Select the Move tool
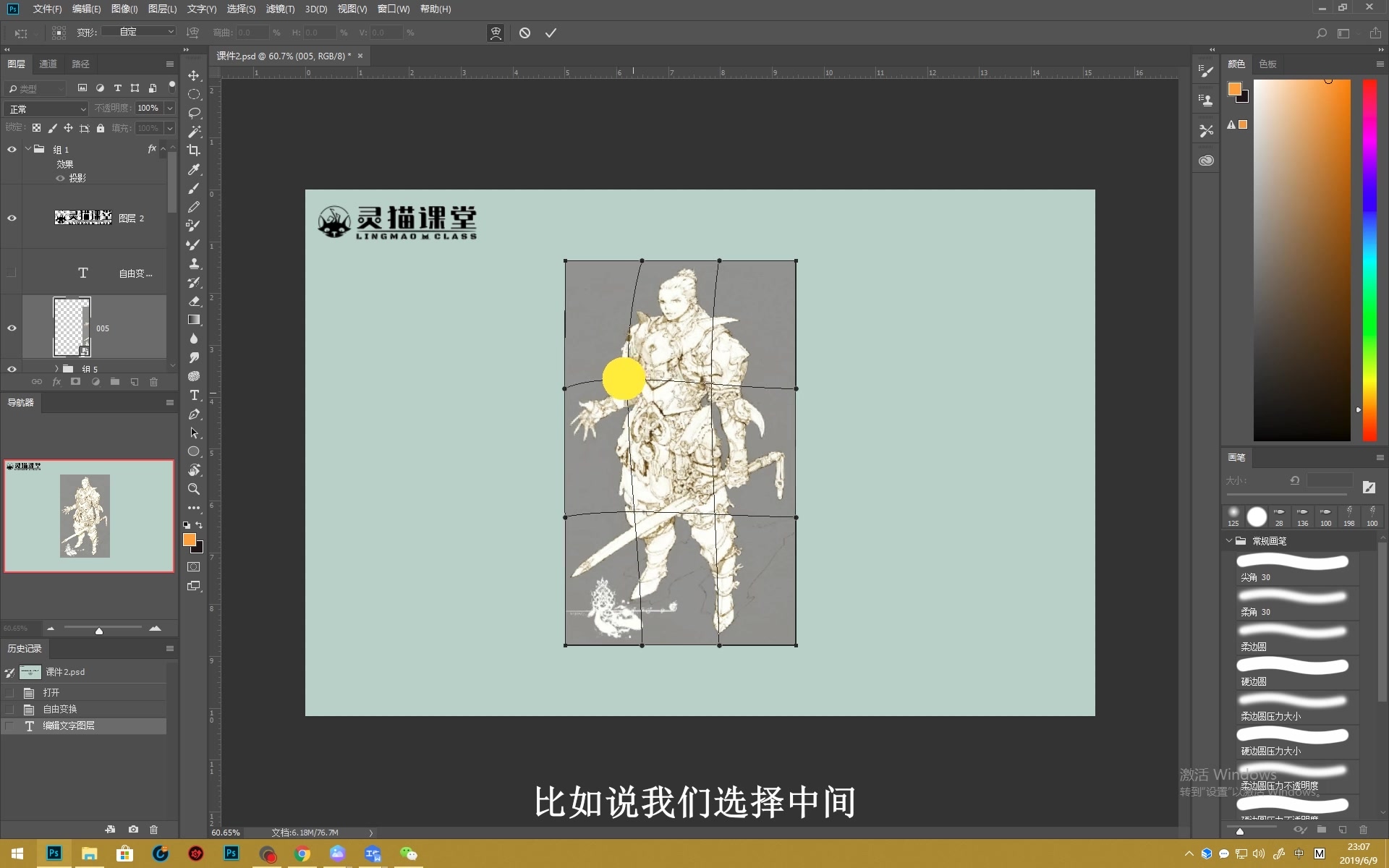The height and width of the screenshot is (868, 1389). (x=194, y=76)
